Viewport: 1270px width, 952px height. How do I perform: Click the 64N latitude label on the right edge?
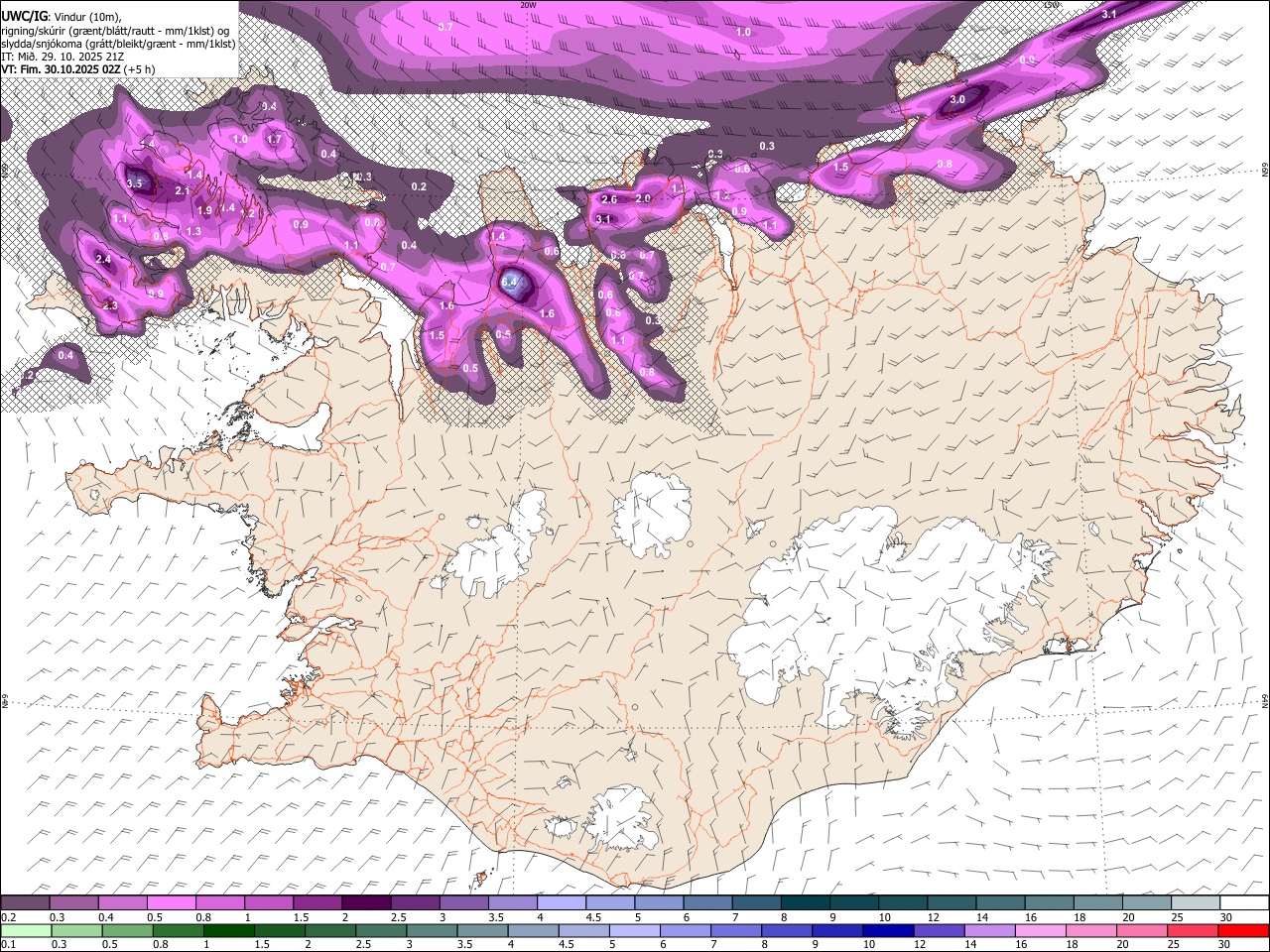[x=1265, y=701]
